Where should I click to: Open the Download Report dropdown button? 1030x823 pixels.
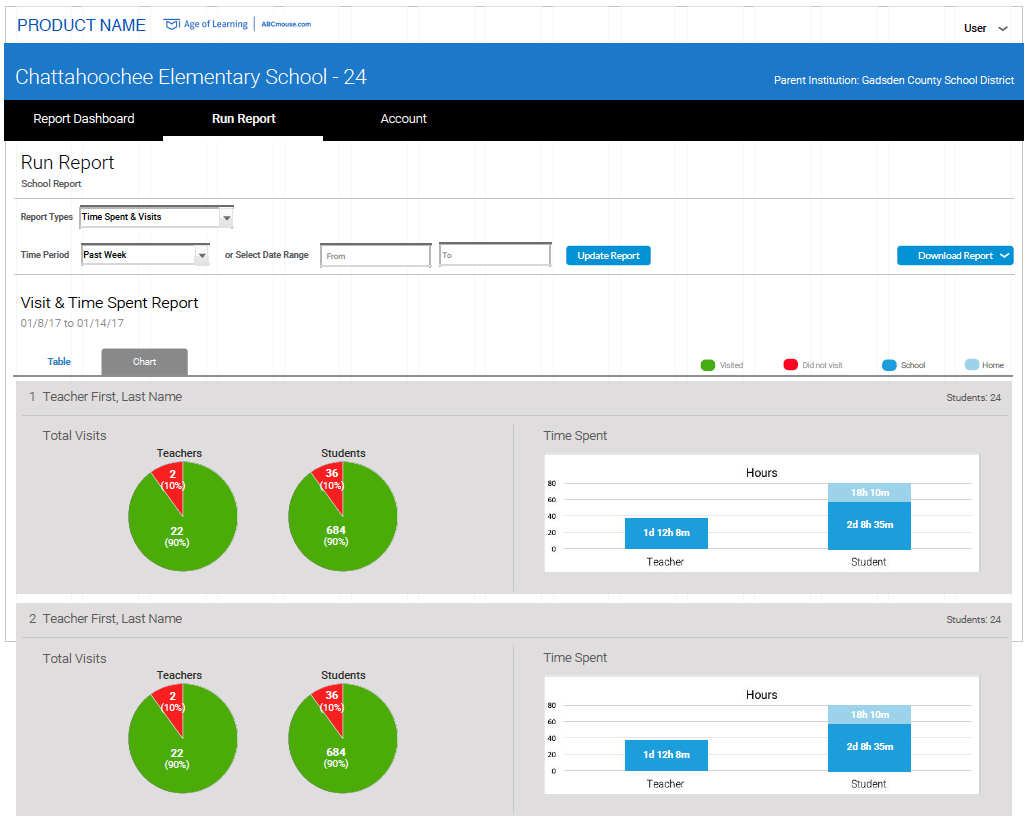pyautogui.click(x=955, y=256)
